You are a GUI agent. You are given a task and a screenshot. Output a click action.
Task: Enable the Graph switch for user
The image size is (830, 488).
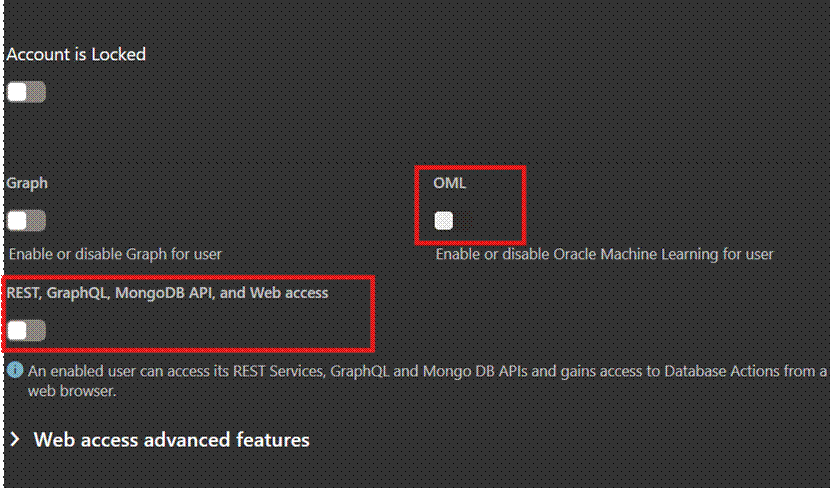(26, 221)
